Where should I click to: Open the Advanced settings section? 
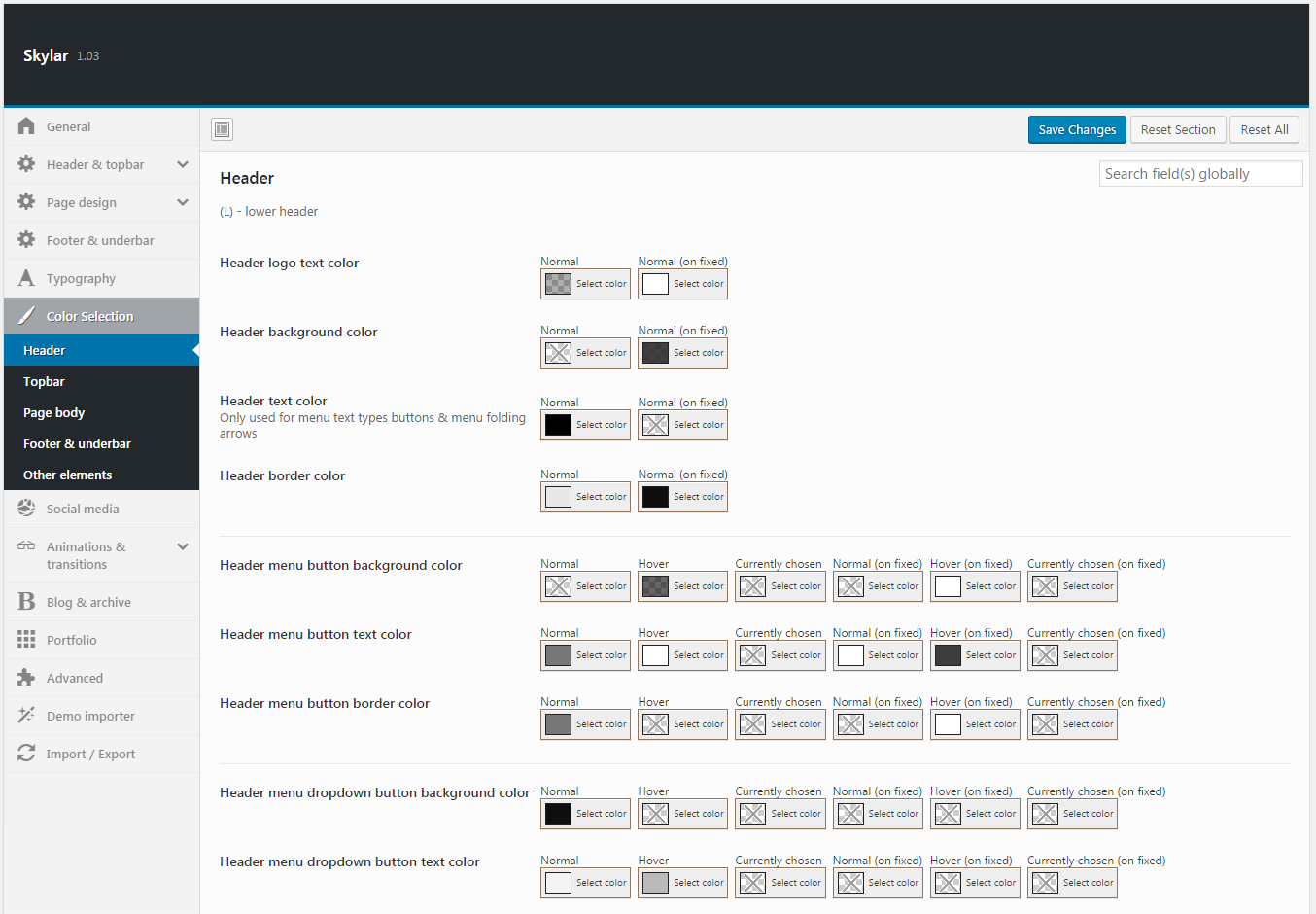click(101, 678)
